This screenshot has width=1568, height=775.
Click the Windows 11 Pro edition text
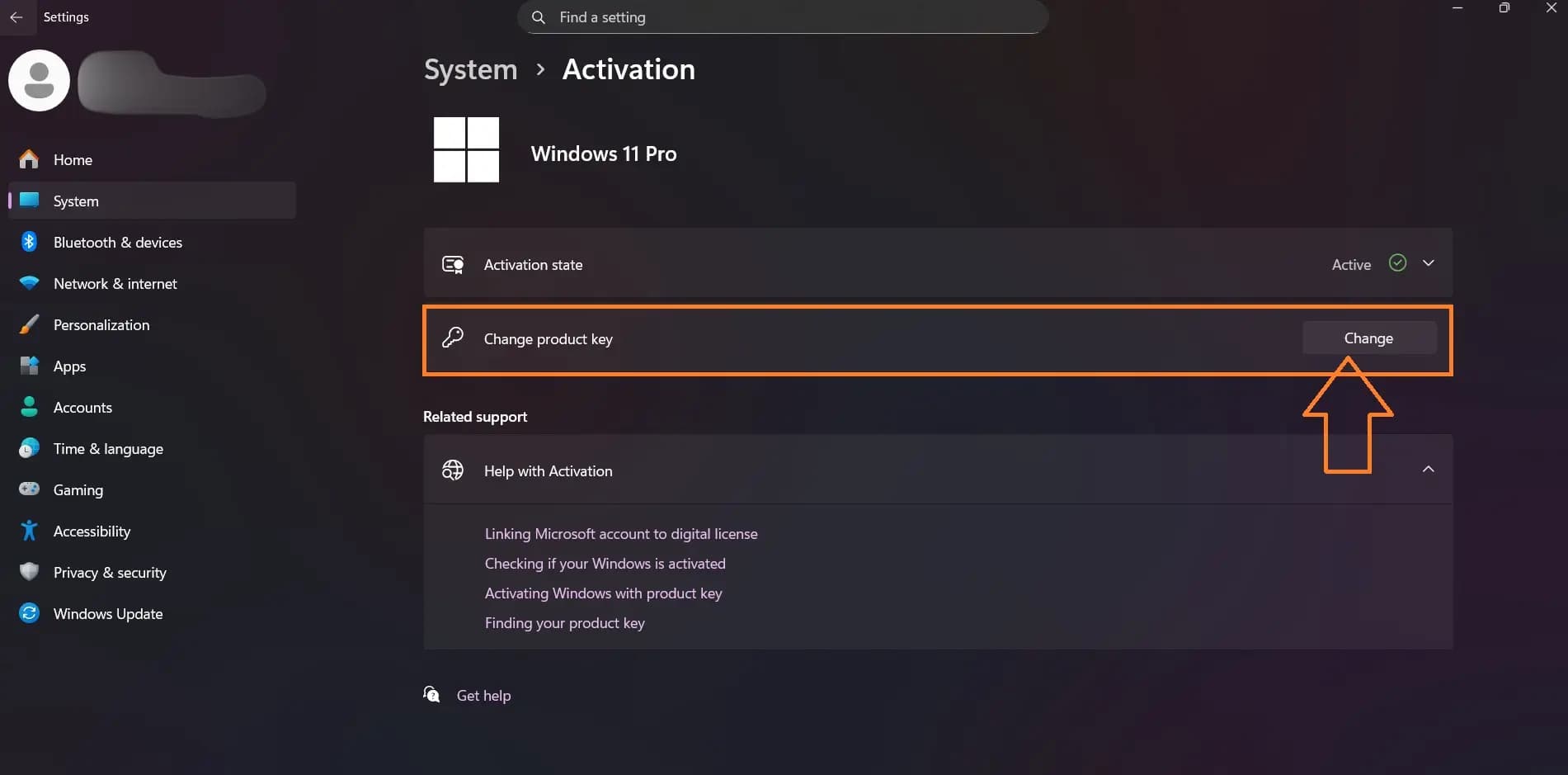[x=604, y=154]
